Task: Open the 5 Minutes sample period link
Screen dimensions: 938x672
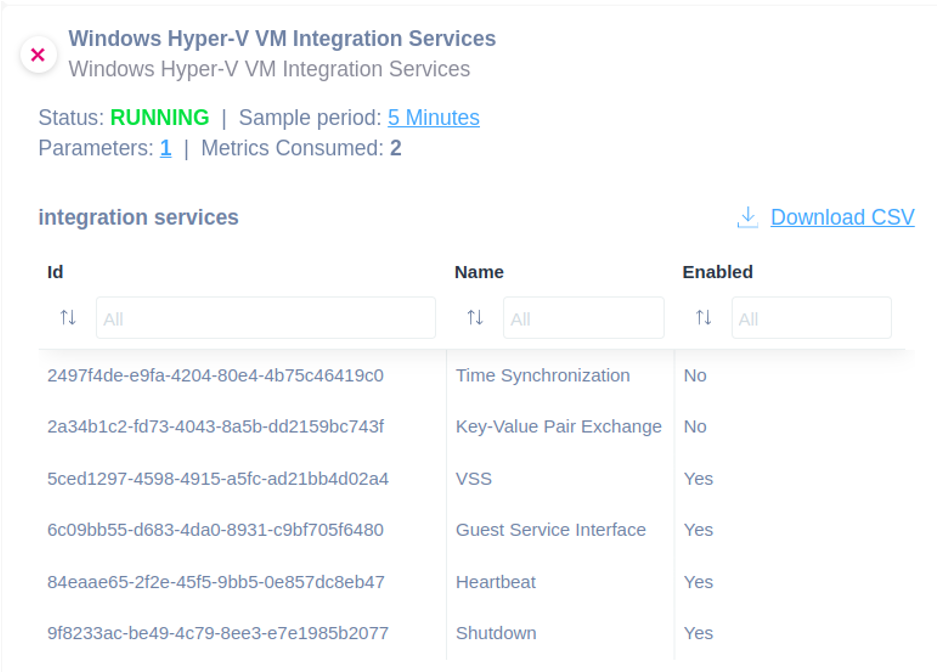Action: [x=433, y=118]
